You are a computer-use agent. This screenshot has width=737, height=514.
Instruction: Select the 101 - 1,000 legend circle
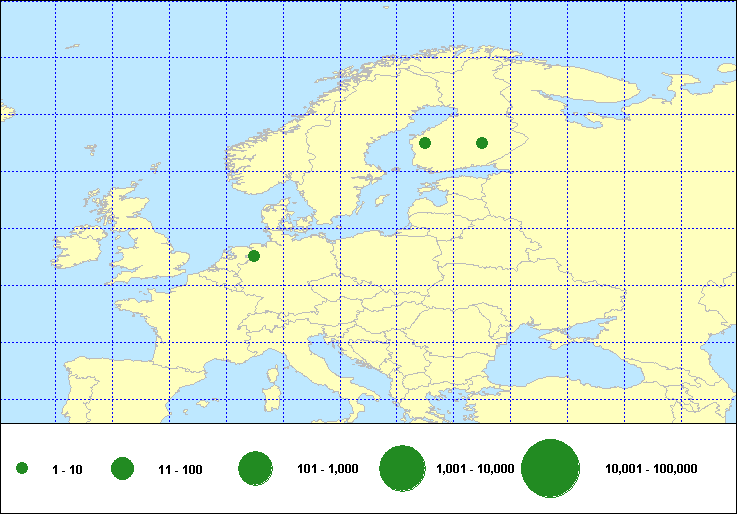click(x=256, y=469)
